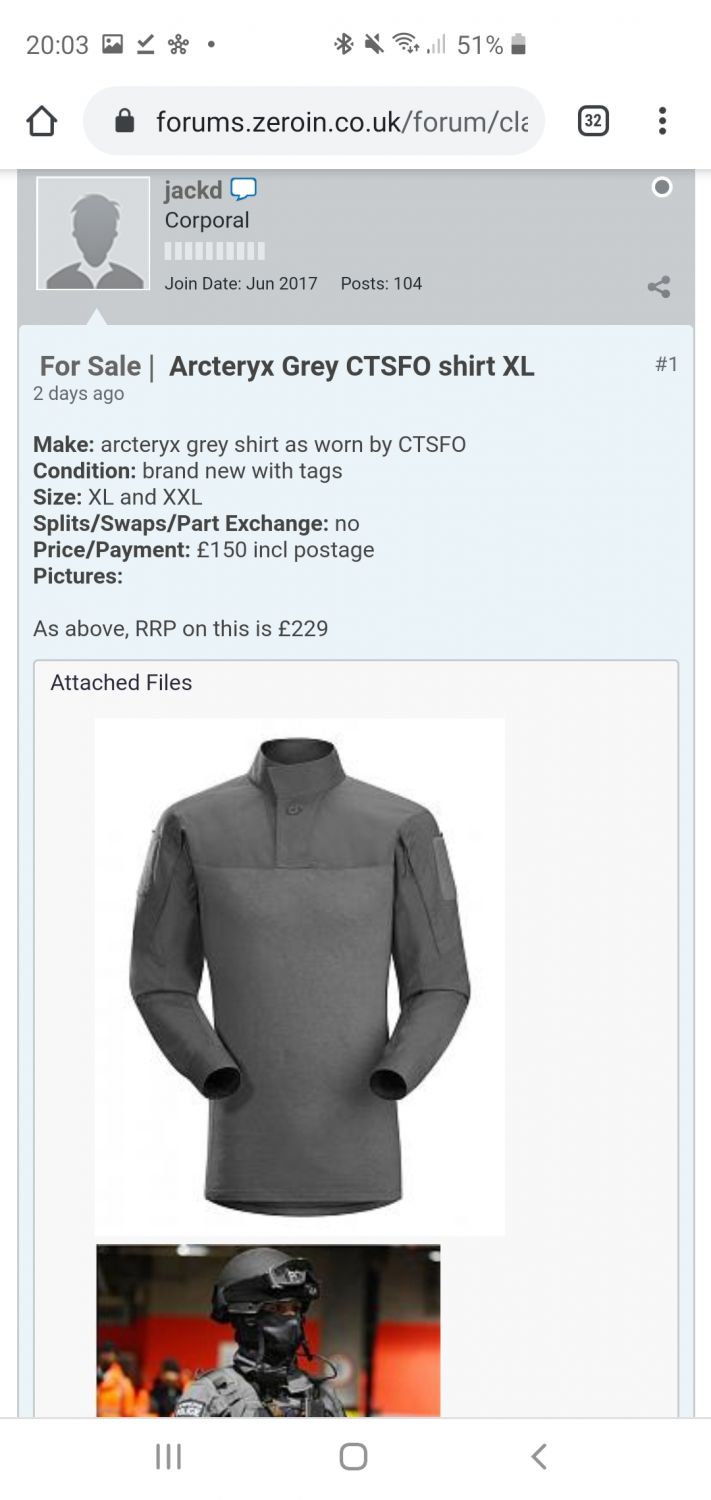This screenshot has height=1500, width=711.
Task: Tap the Android home navigation button
Action: point(353,1456)
